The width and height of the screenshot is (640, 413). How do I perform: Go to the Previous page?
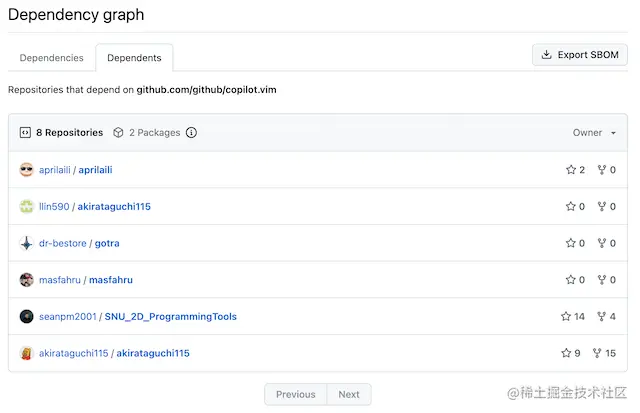pos(296,395)
